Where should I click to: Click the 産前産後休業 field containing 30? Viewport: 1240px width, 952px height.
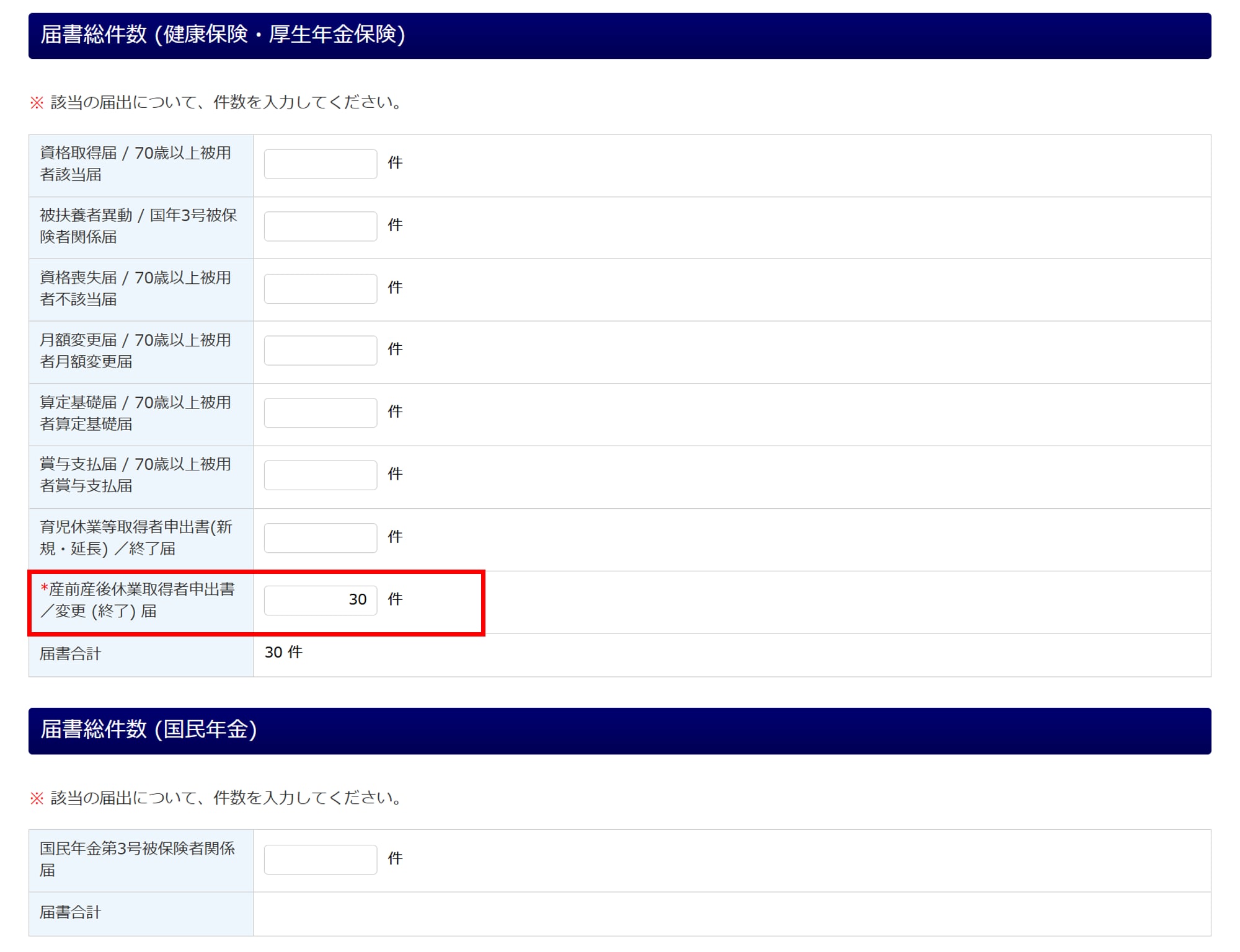tap(320, 600)
